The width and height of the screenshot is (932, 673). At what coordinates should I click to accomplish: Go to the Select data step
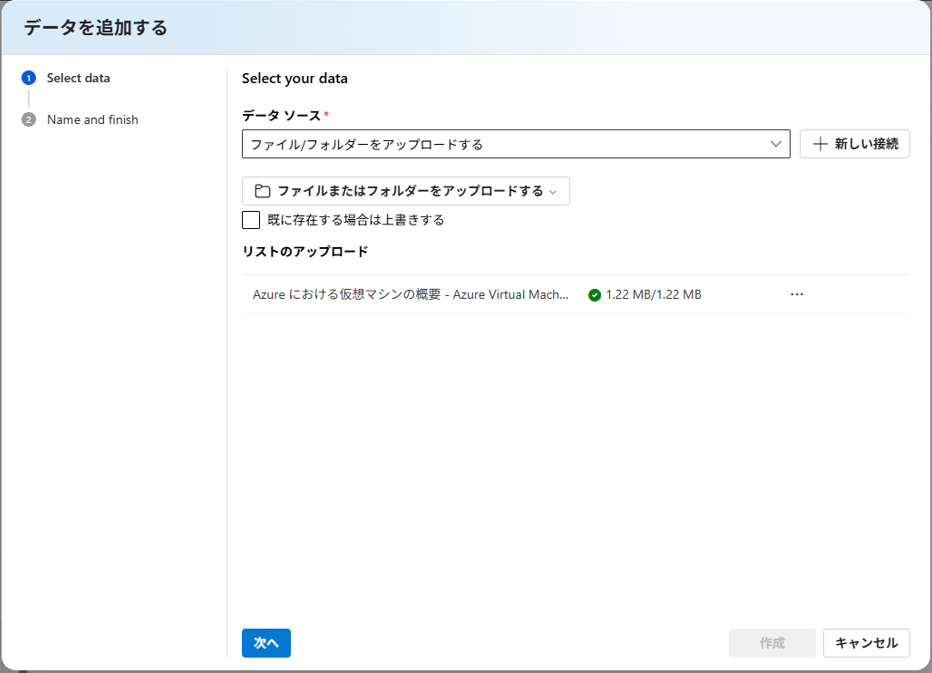coord(78,78)
